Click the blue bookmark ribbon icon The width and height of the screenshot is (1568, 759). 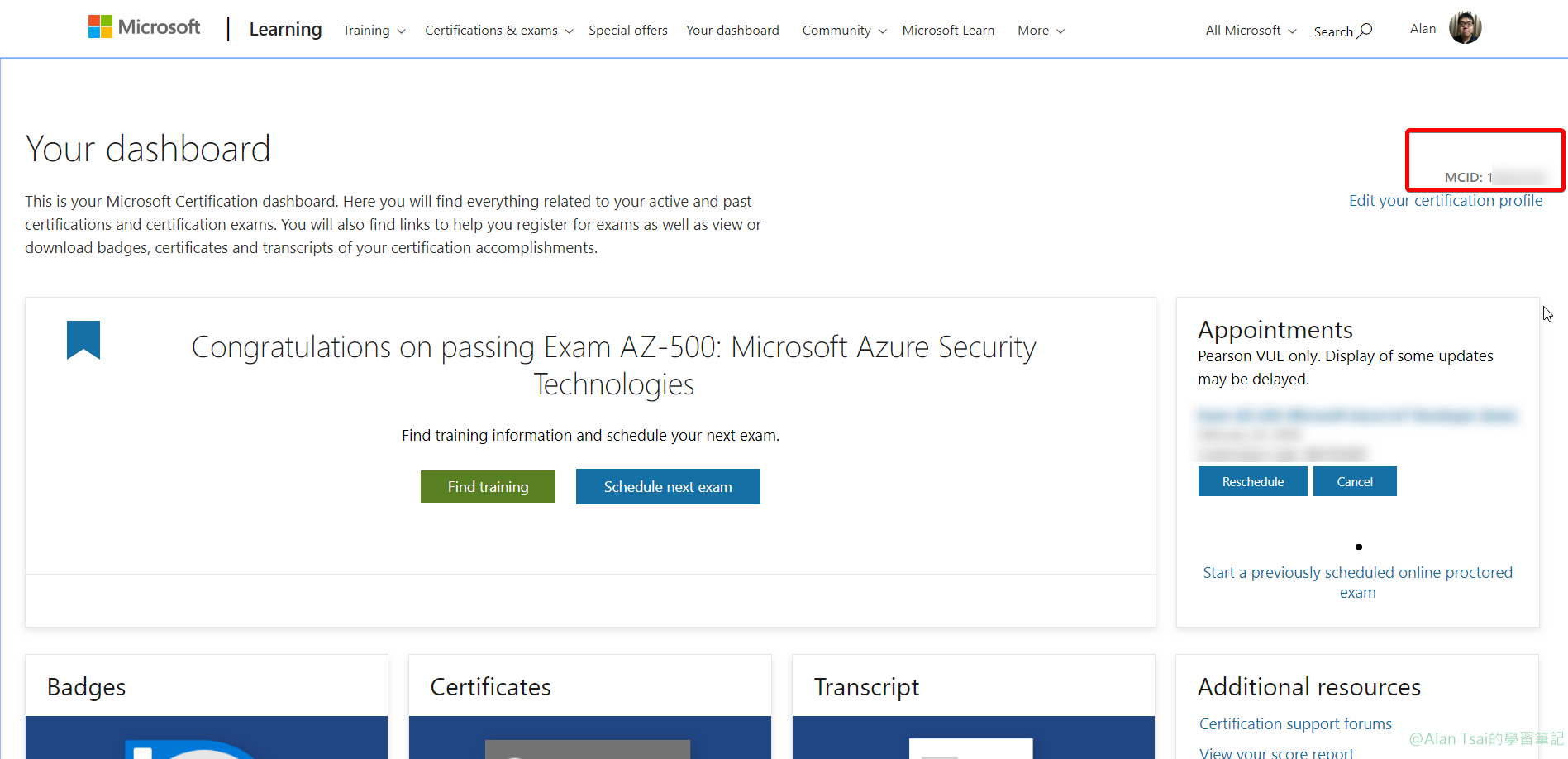point(83,340)
